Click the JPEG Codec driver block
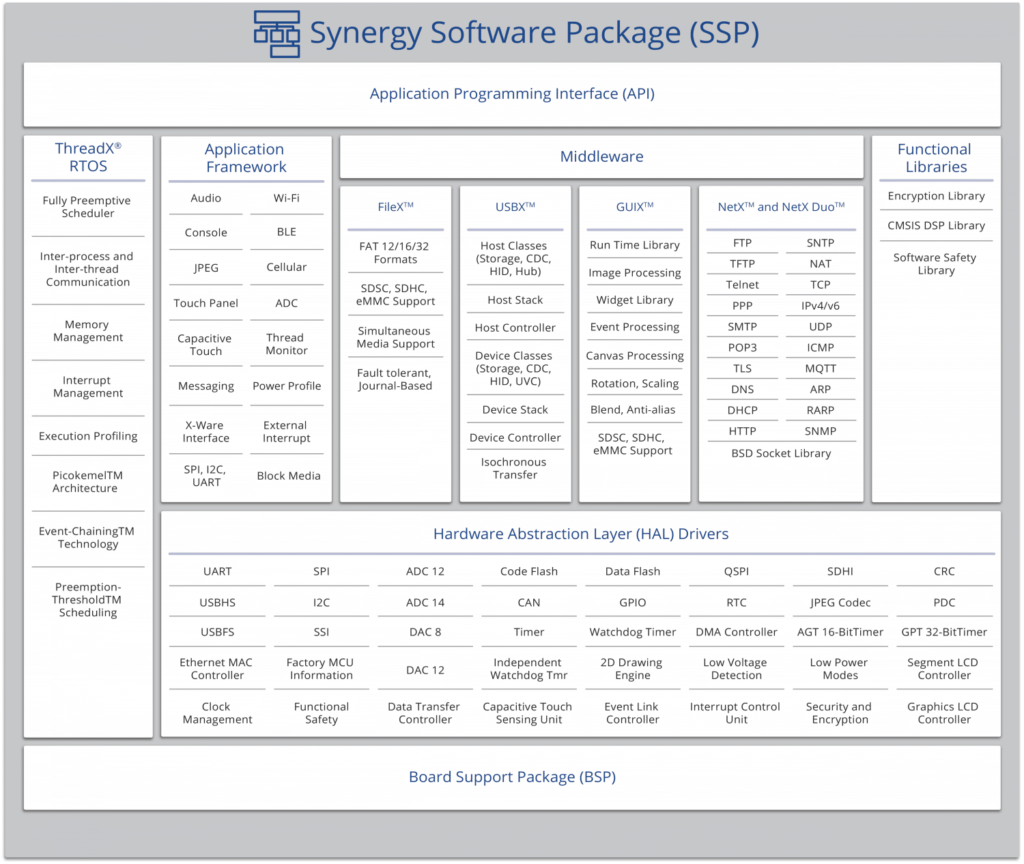The width and height of the screenshot is (1024, 864). pos(840,602)
